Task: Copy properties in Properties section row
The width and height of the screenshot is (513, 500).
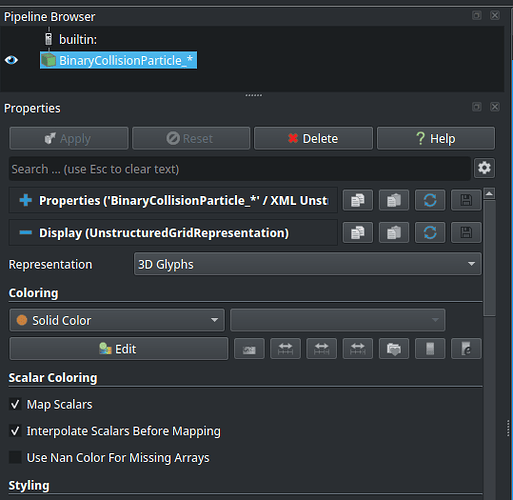Action: 358,200
